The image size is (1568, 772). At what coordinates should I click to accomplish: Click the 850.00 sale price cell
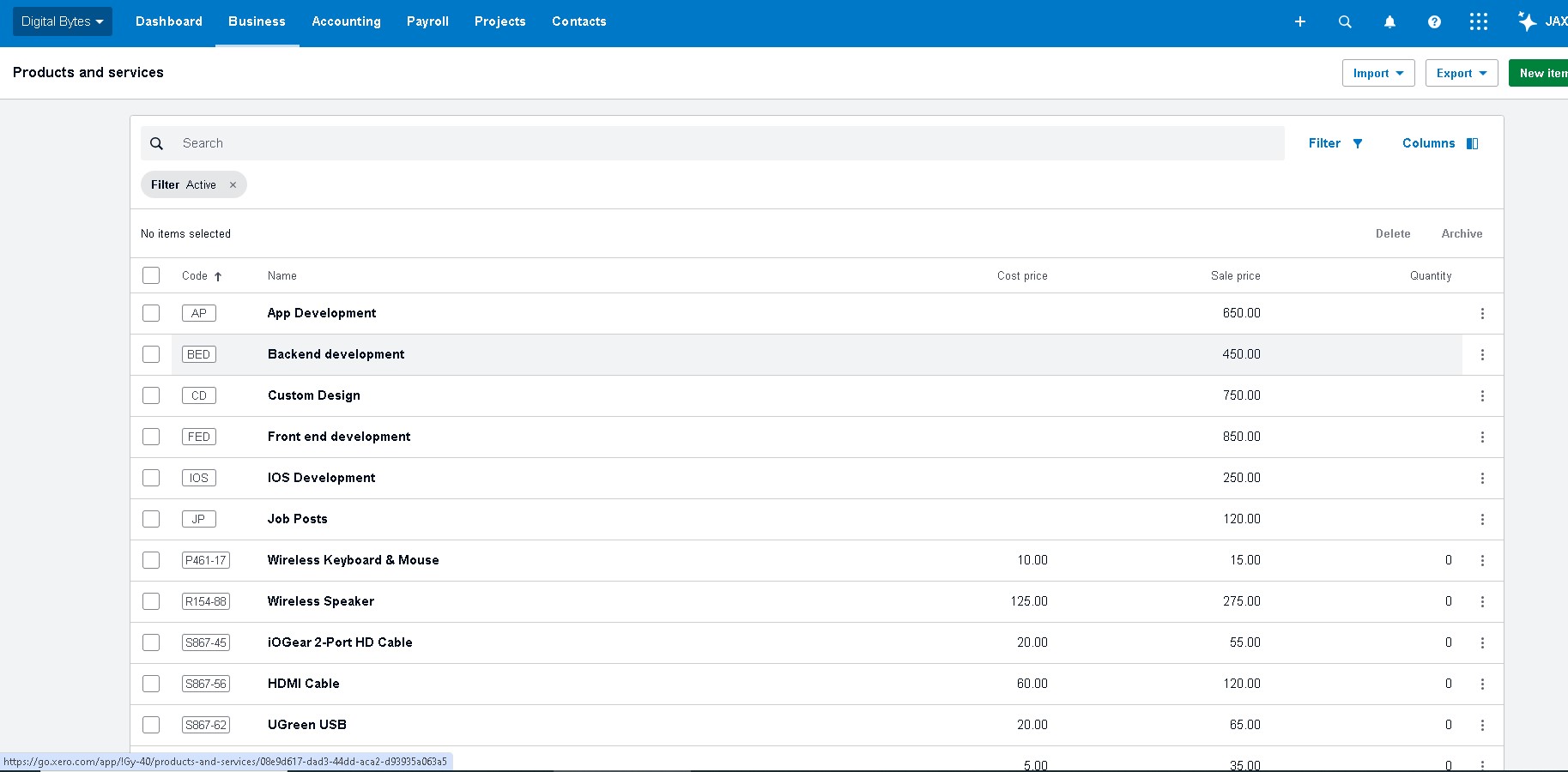click(1242, 437)
